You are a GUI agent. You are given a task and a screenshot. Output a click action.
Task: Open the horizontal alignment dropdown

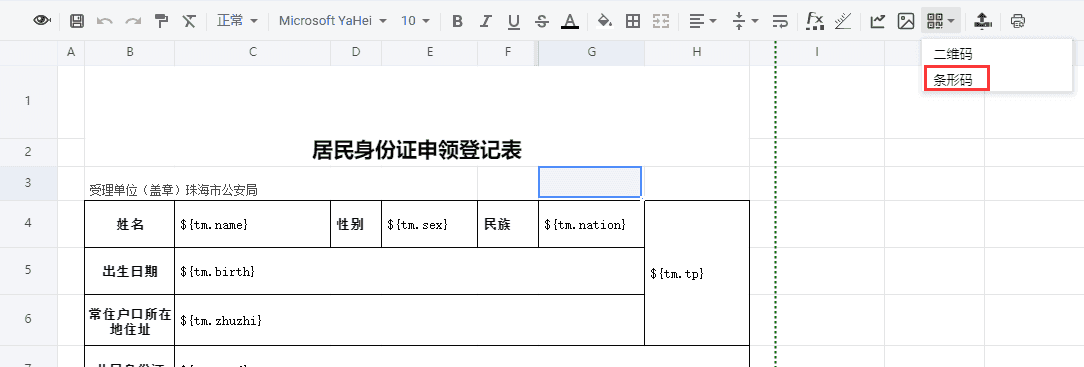pyautogui.click(x=702, y=21)
